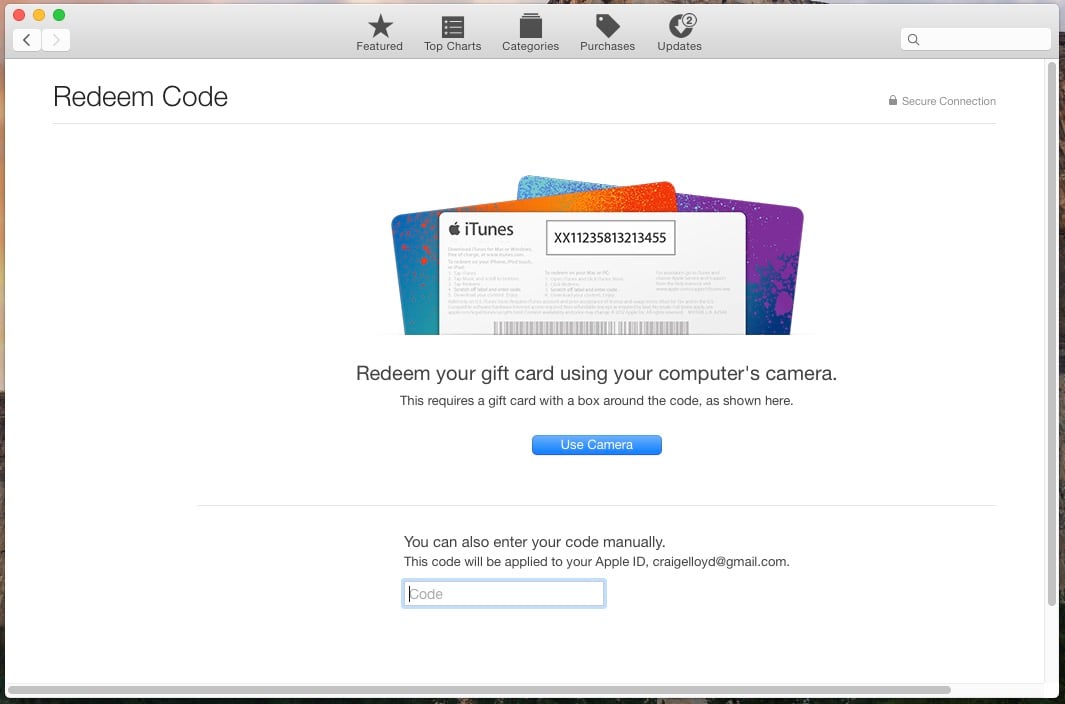The width and height of the screenshot is (1065, 704).
Task: Click 'This requires a gift card with a box' text
Action: point(595,401)
